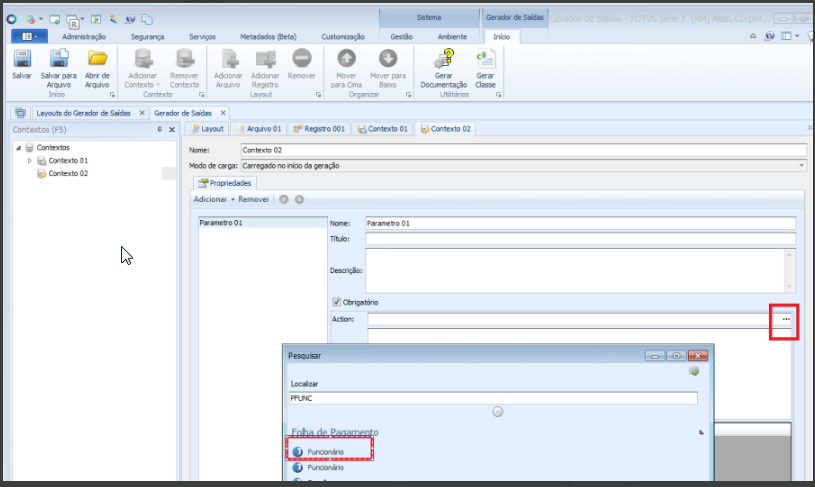Collapse the Contextos tree root
Image resolution: width=815 pixels, height=487 pixels.
click(19, 148)
